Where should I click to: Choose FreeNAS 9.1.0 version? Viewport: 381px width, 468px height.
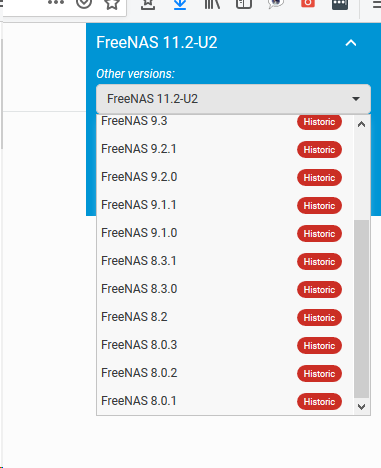tap(225, 233)
